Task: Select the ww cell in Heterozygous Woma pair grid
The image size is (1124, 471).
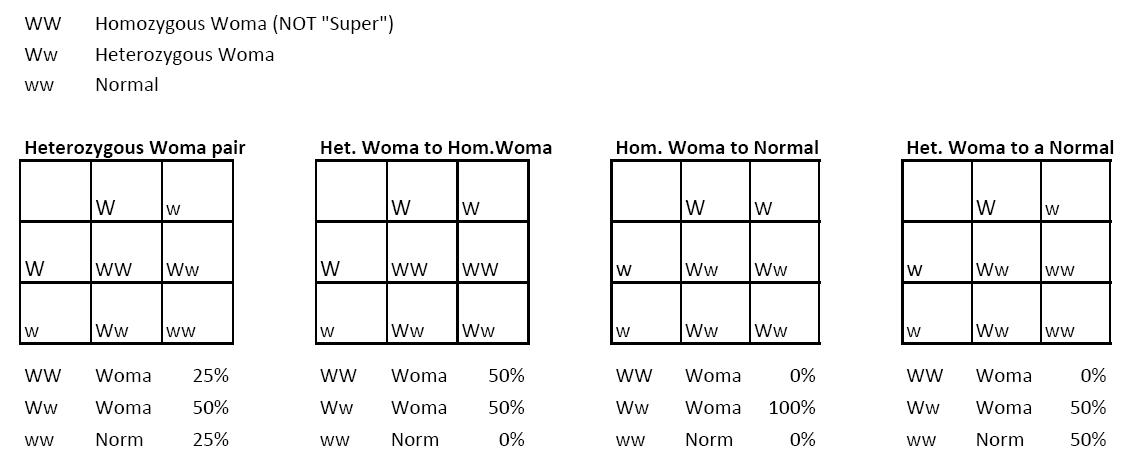Action: click(197, 313)
